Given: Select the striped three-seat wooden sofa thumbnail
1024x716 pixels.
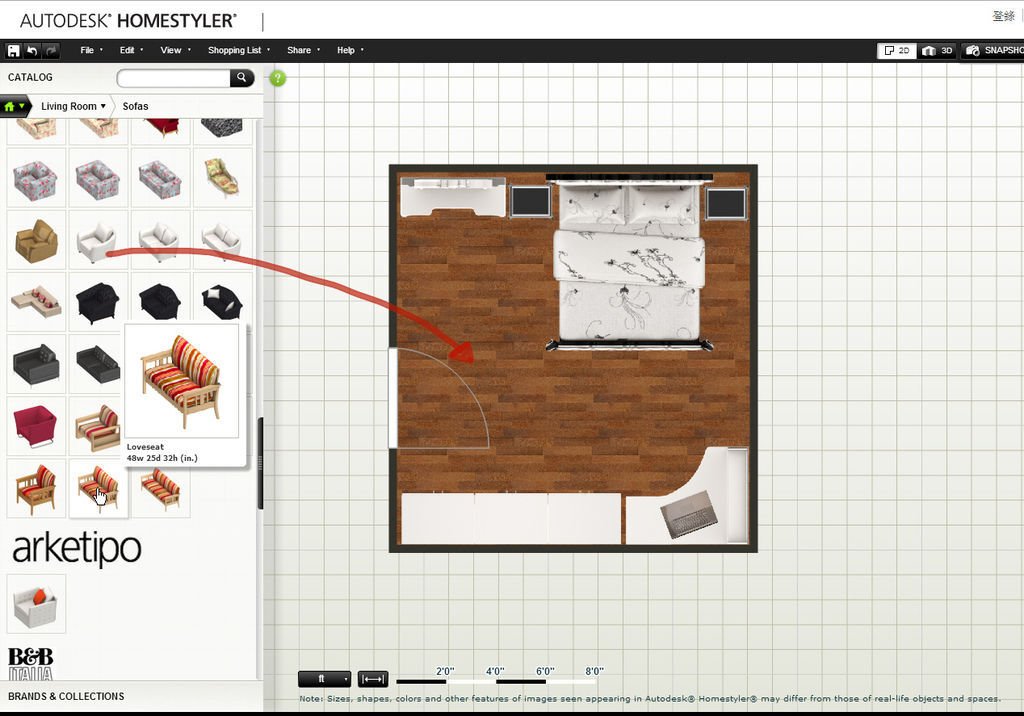Looking at the screenshot, I should pyautogui.click(x=160, y=488).
